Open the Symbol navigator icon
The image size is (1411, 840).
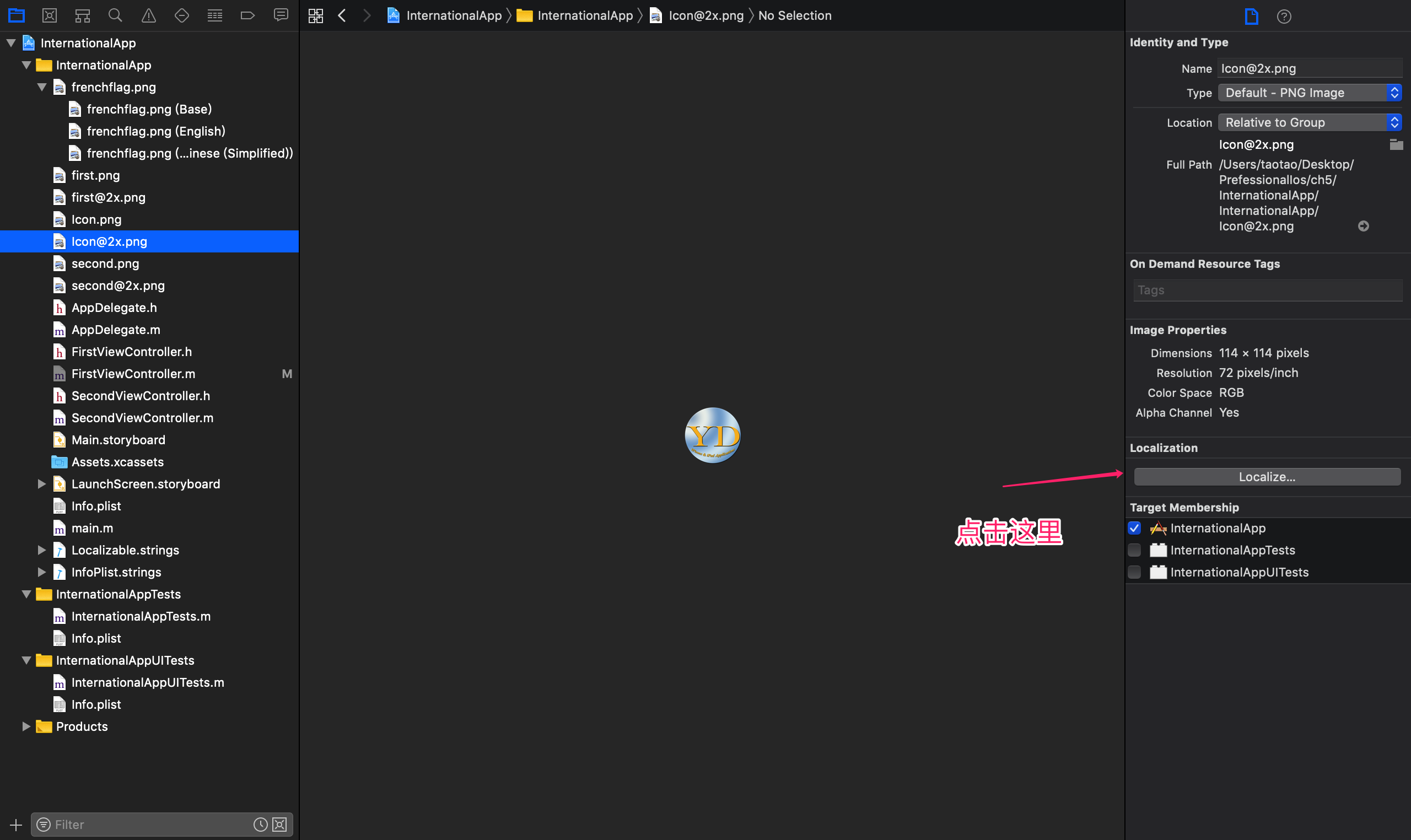tap(83, 15)
